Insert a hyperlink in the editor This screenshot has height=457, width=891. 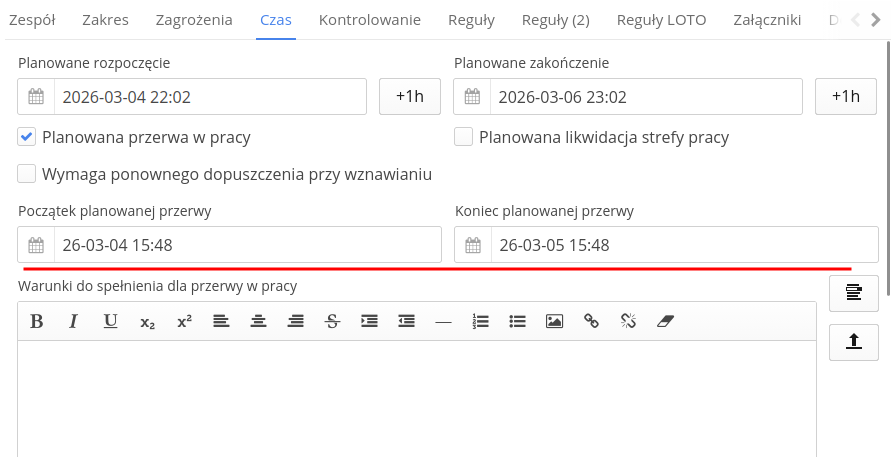591,321
